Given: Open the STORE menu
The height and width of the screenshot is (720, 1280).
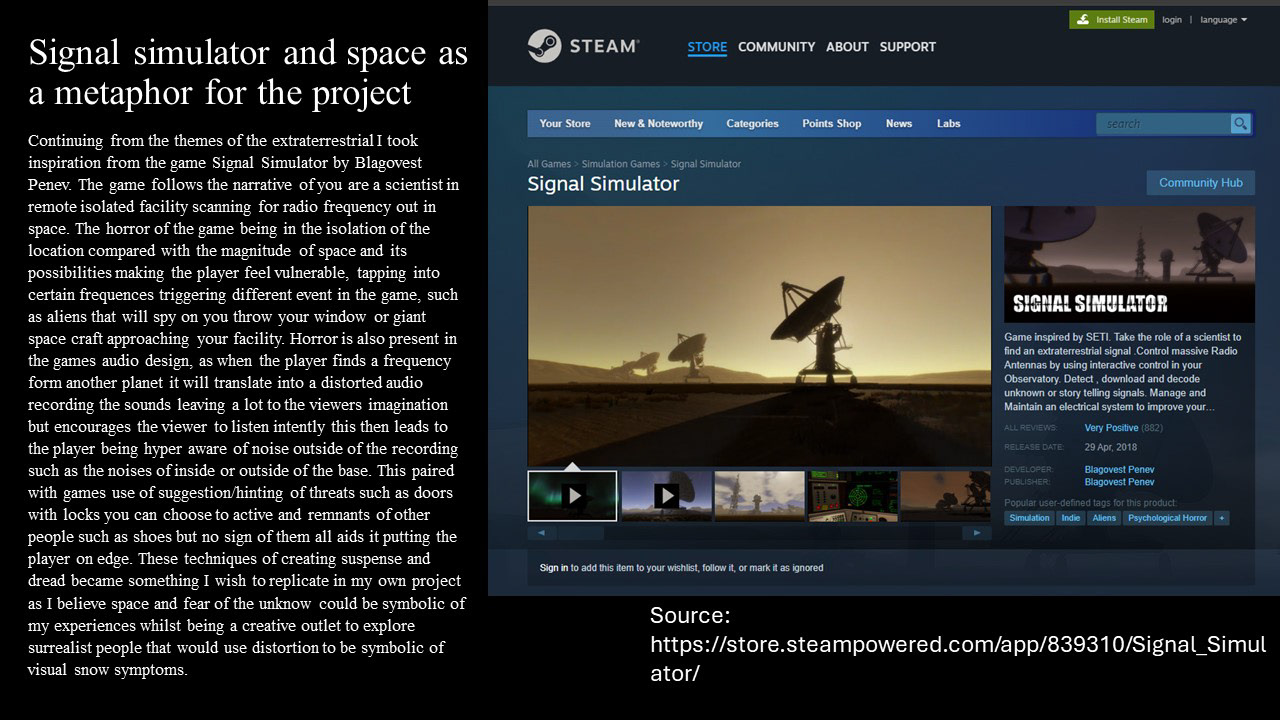Looking at the screenshot, I should click(x=707, y=47).
